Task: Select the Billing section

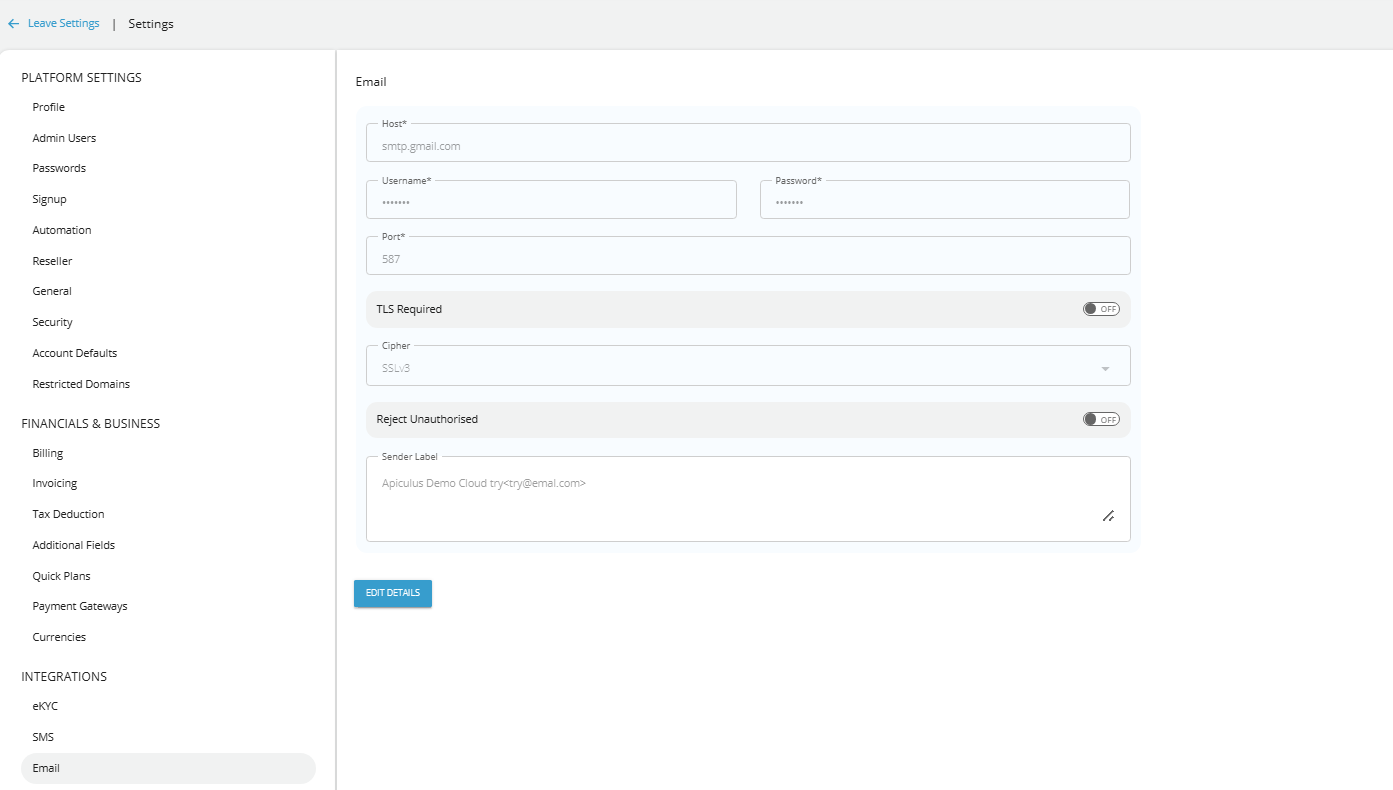Action: pos(47,452)
